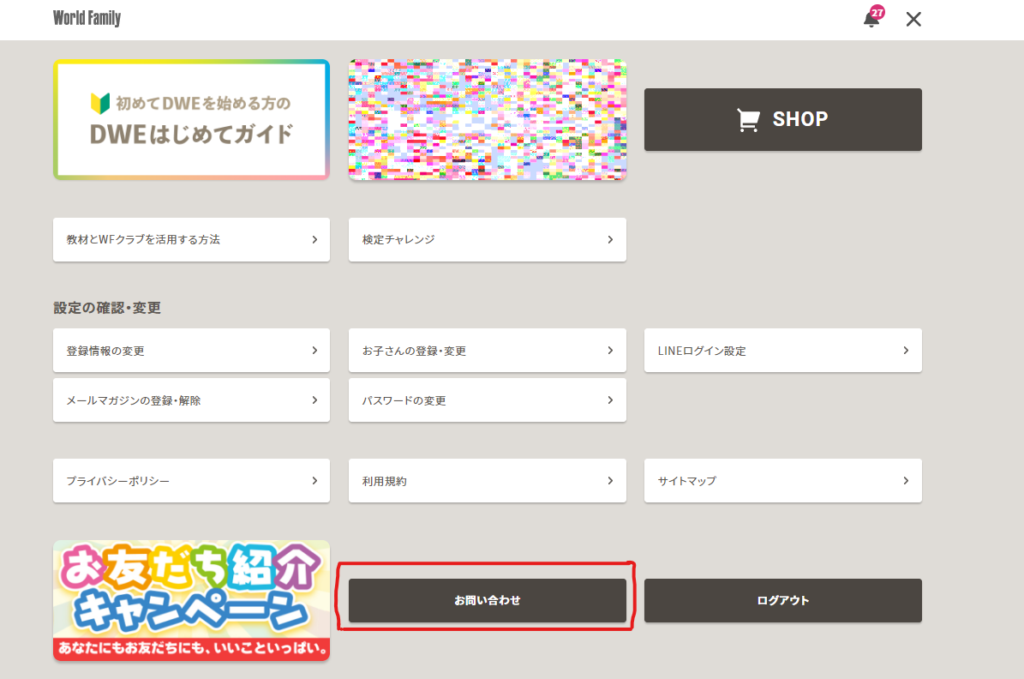Select the 検定チャレンジ menu item
This screenshot has height=679, width=1024.
click(487, 240)
